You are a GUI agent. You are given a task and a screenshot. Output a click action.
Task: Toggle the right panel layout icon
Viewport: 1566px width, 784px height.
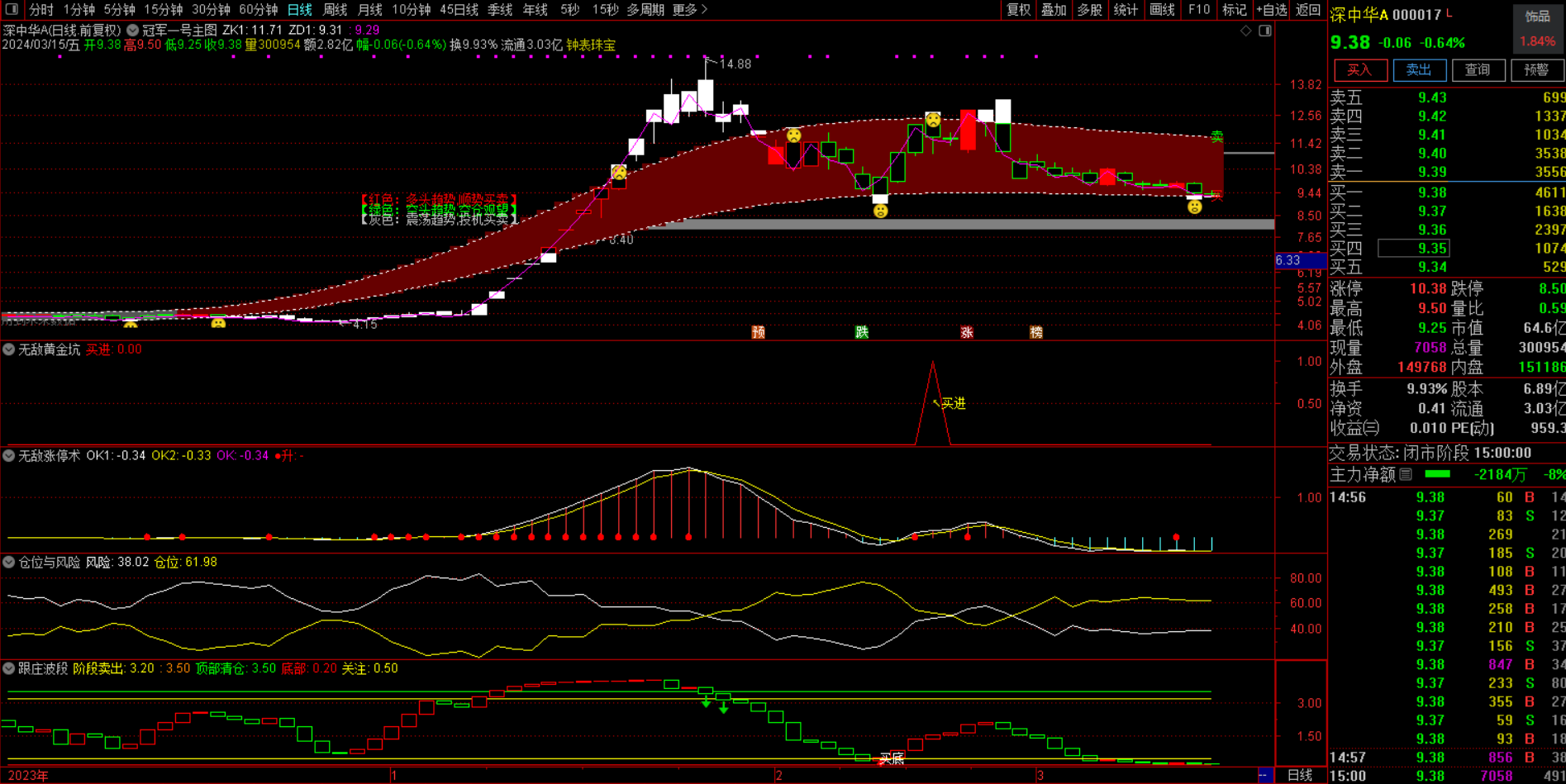coord(1265,31)
